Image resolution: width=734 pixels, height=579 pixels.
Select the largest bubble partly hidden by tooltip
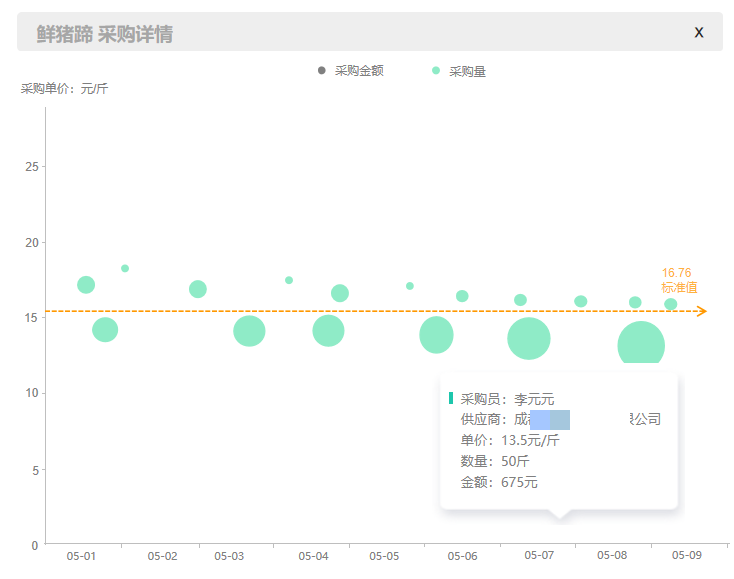pos(641,343)
